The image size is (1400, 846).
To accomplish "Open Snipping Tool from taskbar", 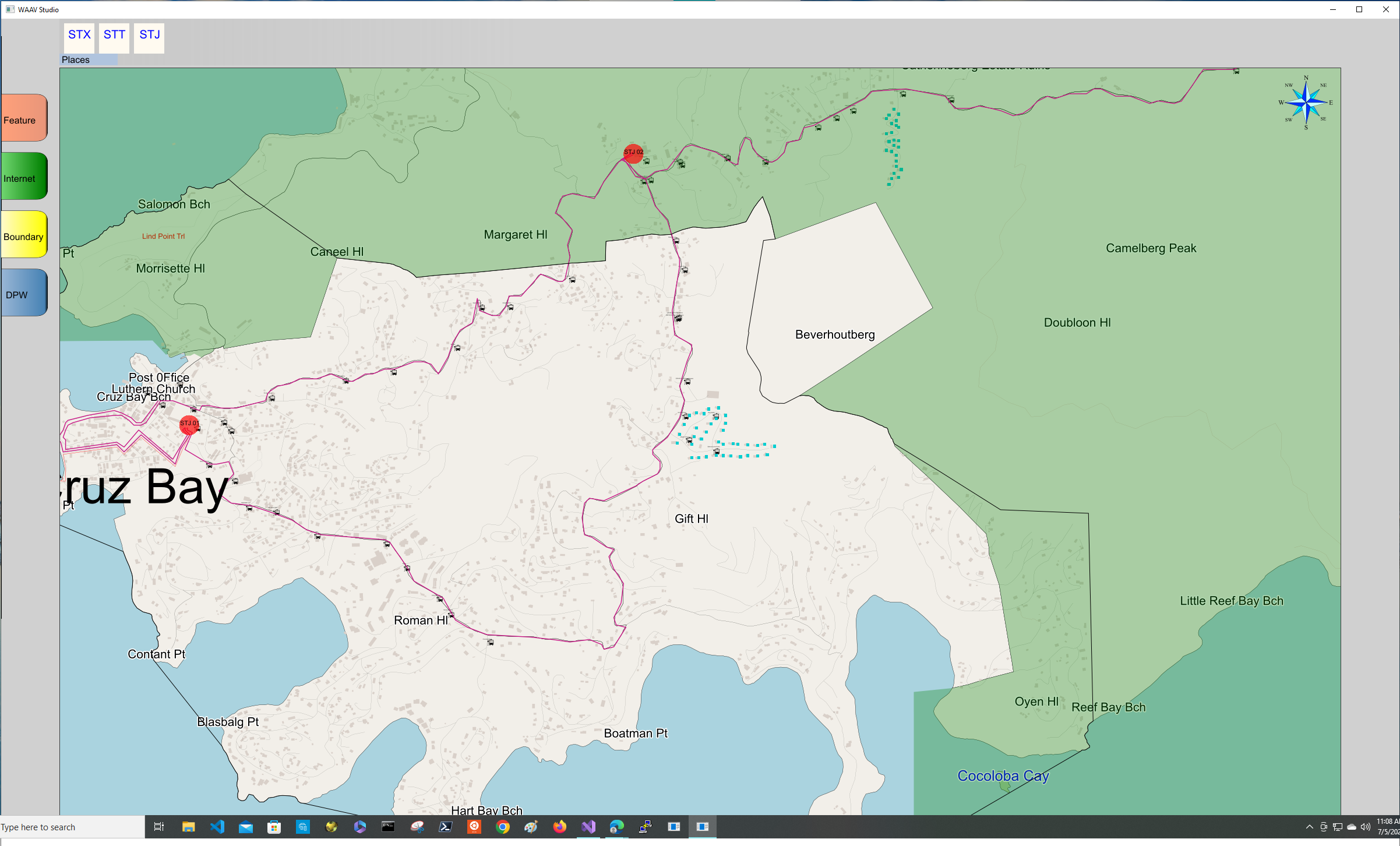I will pyautogui.click(x=417, y=827).
